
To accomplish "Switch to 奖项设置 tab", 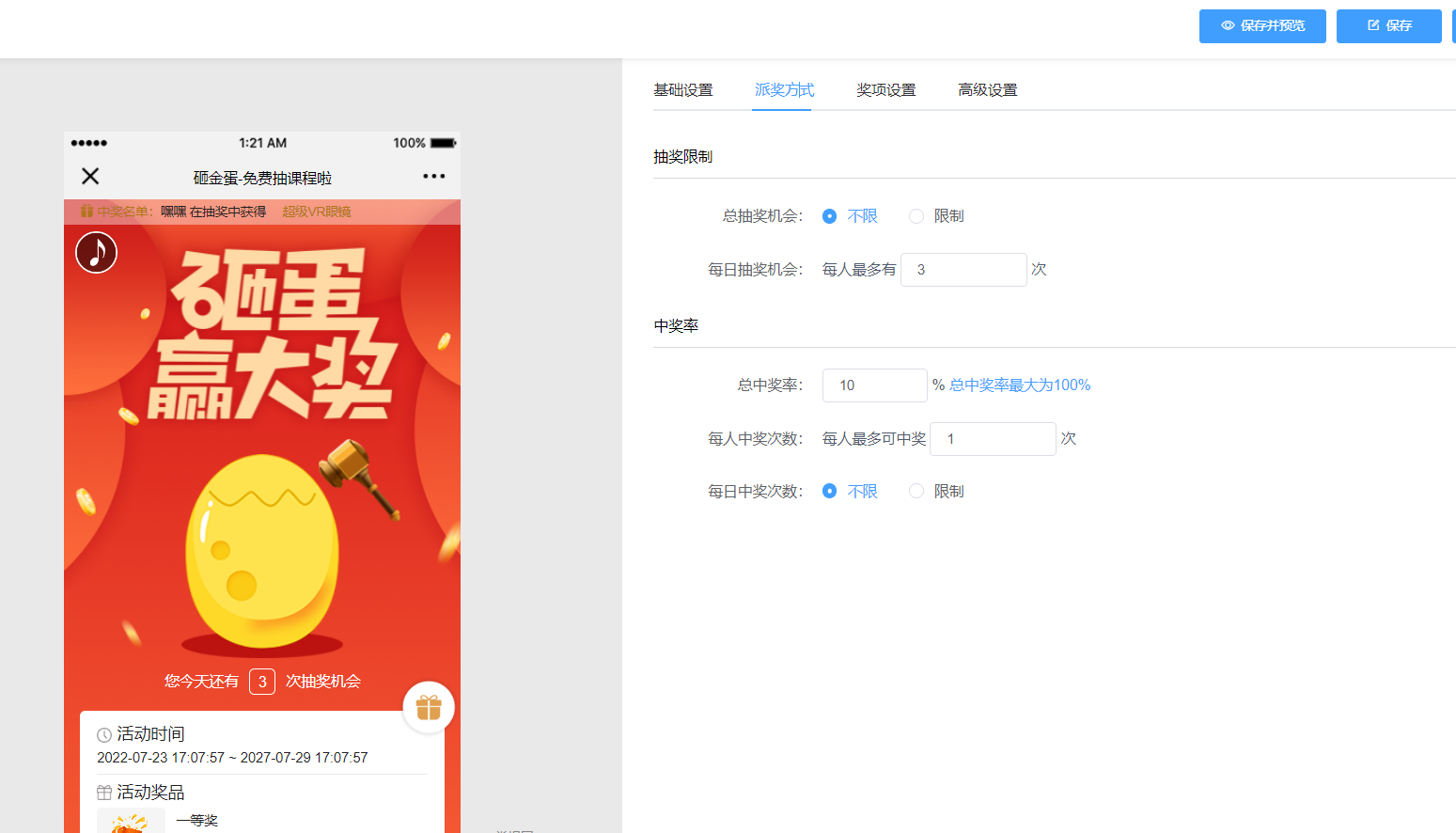I will tap(885, 90).
